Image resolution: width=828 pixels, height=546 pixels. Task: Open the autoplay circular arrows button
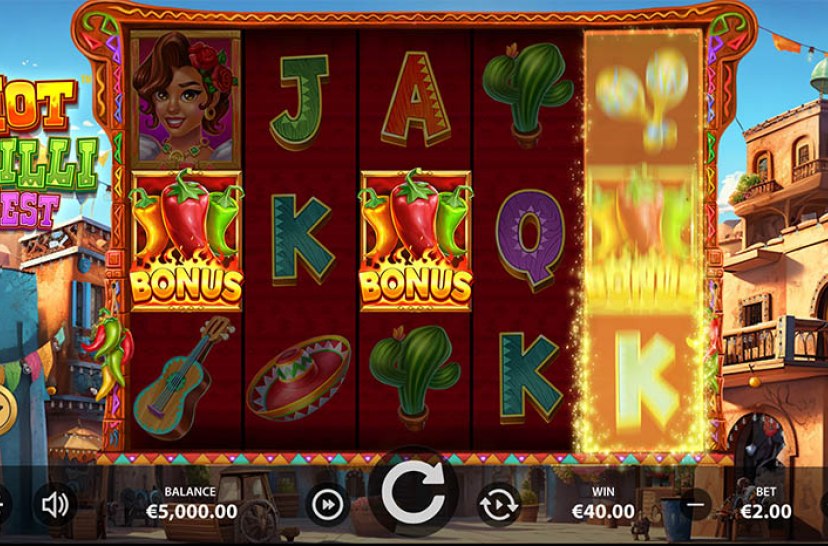pos(499,504)
